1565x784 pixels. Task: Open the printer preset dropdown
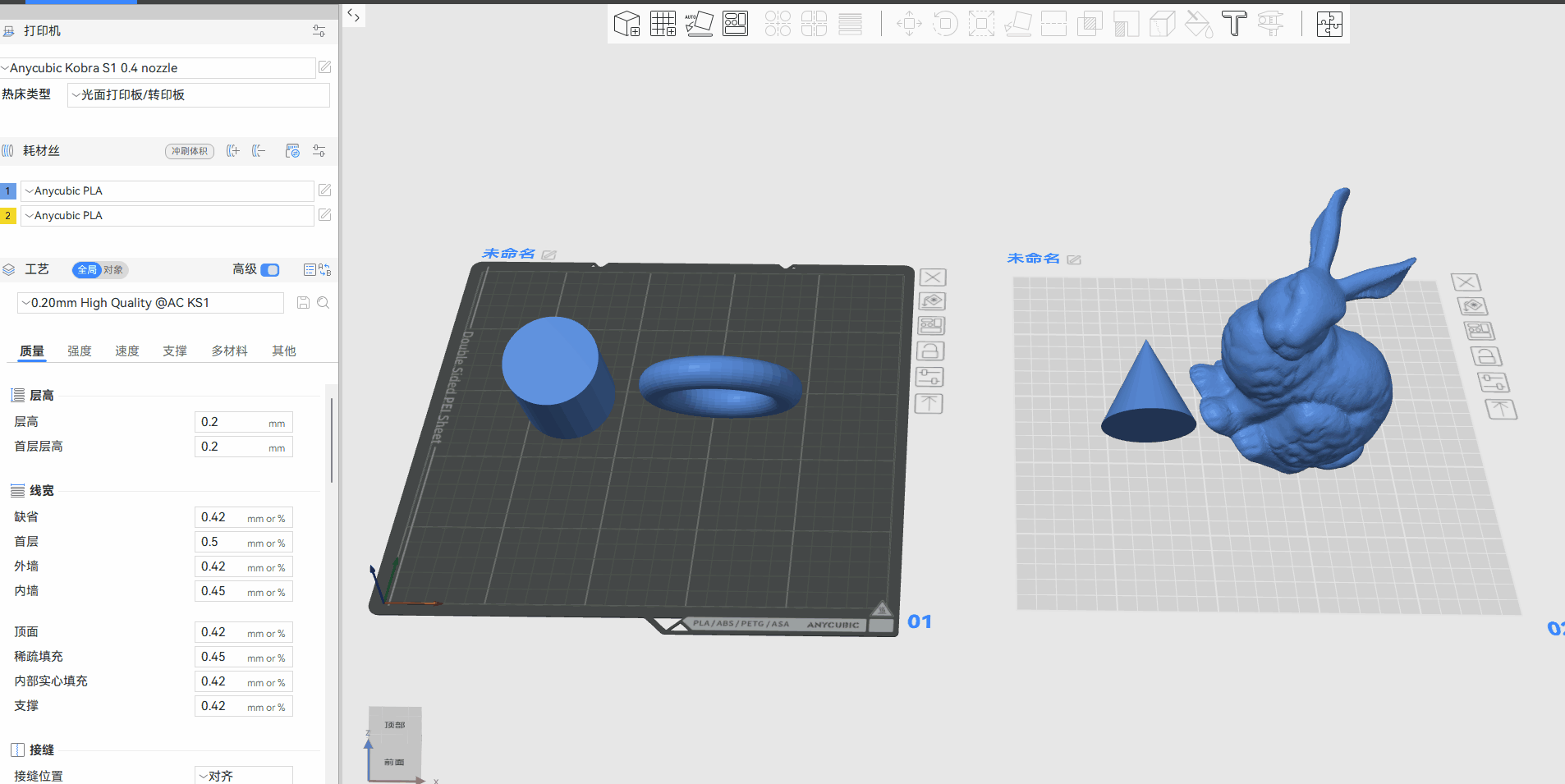pyautogui.click(x=158, y=68)
